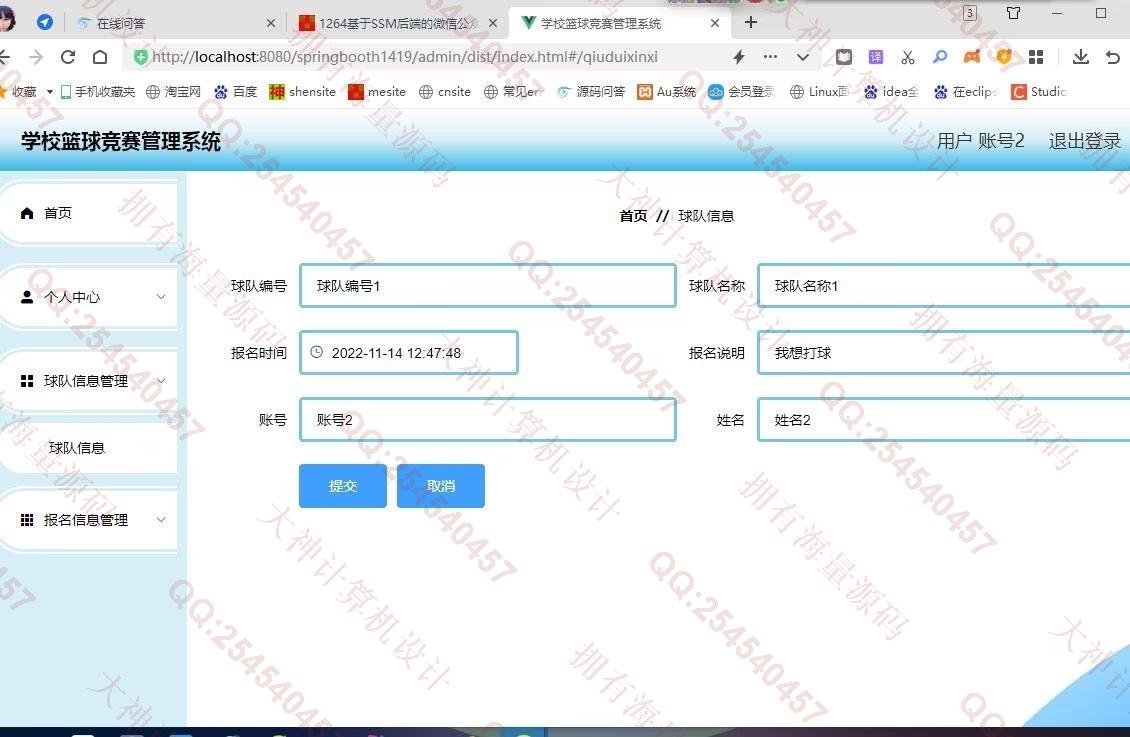This screenshot has height=737, width=1130.
Task: Open the Studio bookmark
Action: click(1038, 91)
